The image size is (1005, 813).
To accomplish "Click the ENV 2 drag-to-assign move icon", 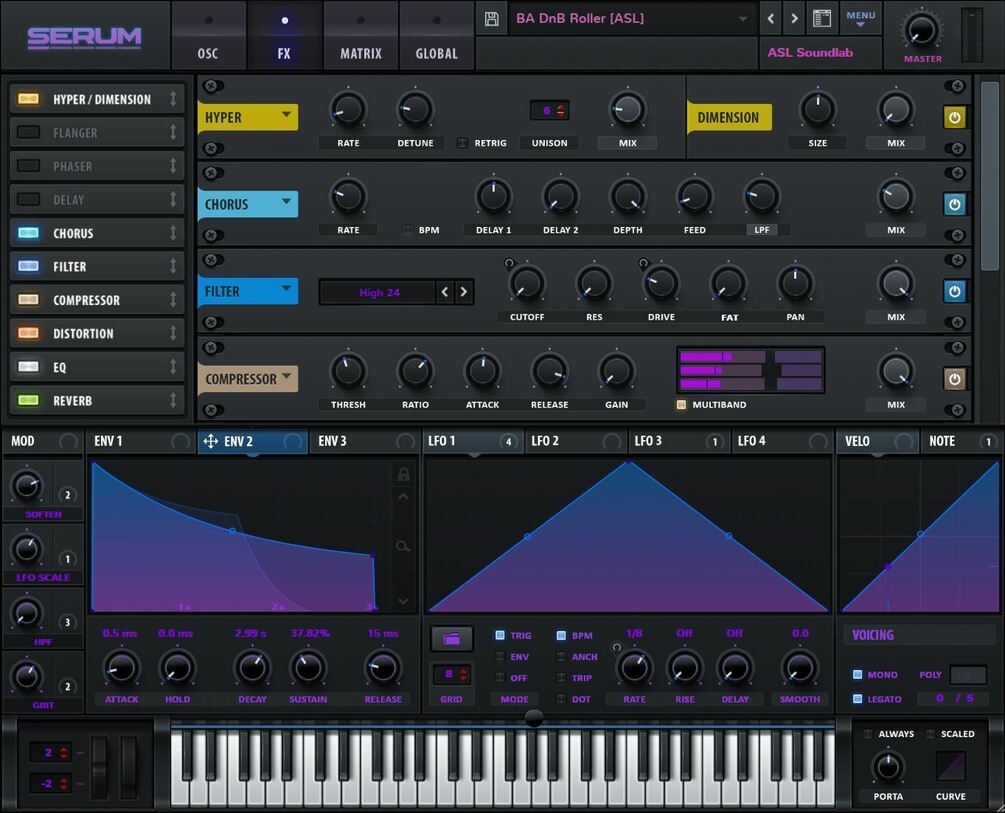I will (x=210, y=441).
